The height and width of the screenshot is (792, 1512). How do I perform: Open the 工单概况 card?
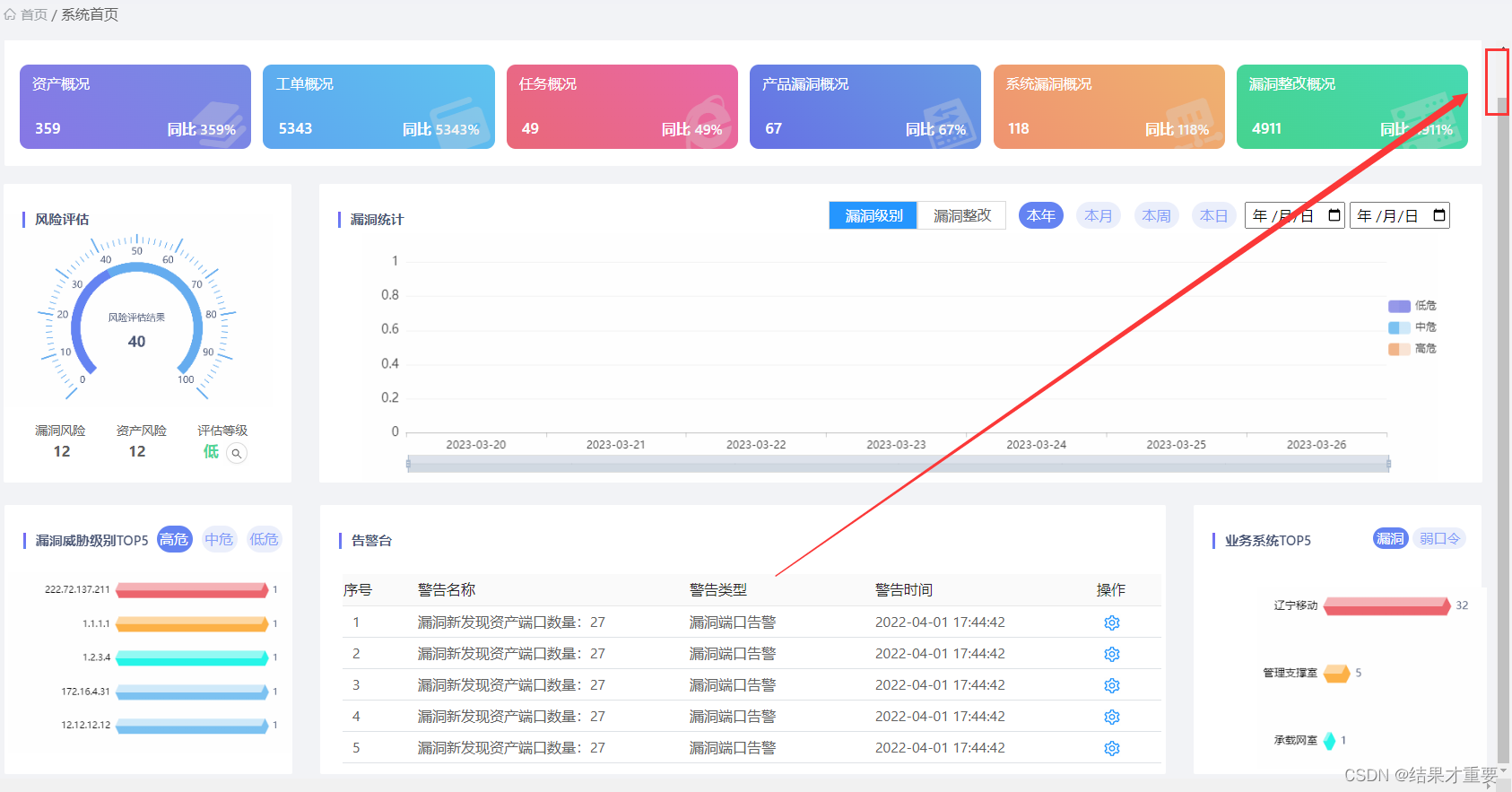[378, 107]
